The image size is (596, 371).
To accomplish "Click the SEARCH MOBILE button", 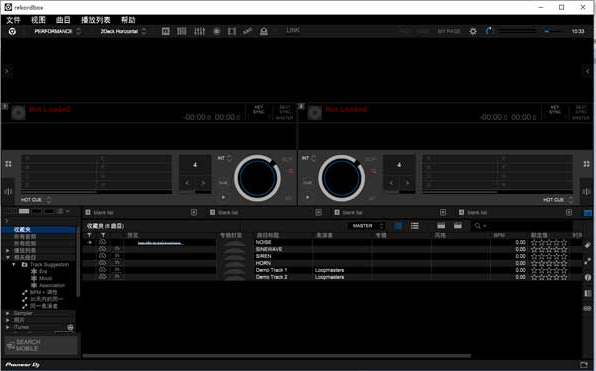I will pyautogui.click(x=41, y=345).
